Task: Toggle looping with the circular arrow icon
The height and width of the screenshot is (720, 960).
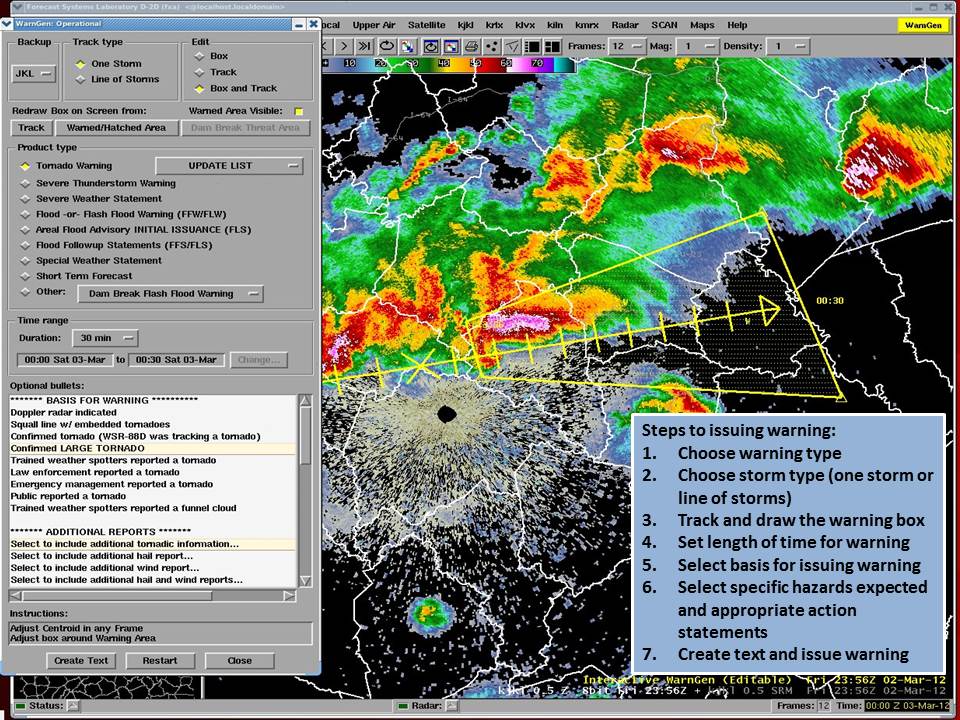Action: (x=387, y=46)
